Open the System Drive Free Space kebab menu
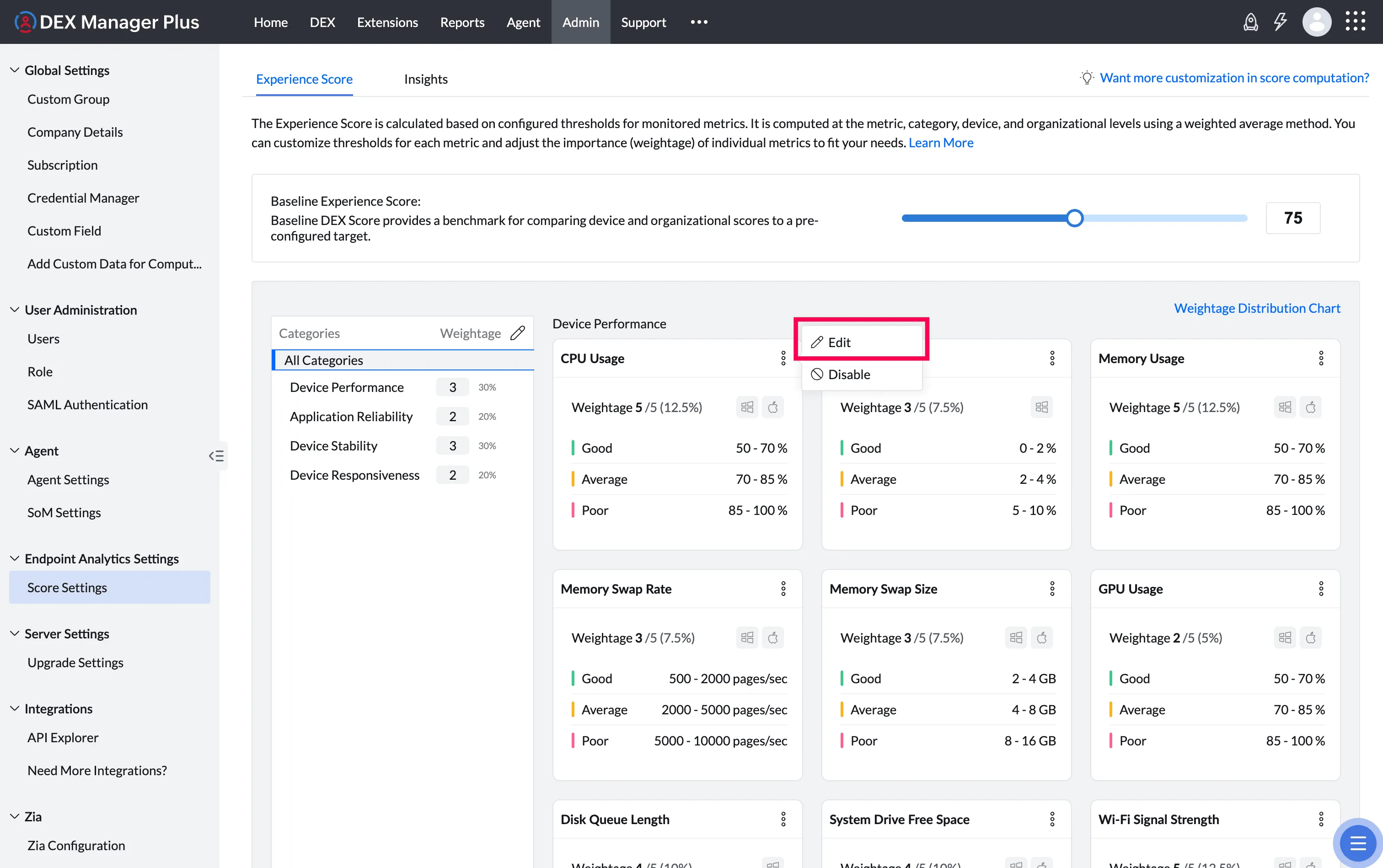Viewport: 1383px width, 868px height. 1052,819
